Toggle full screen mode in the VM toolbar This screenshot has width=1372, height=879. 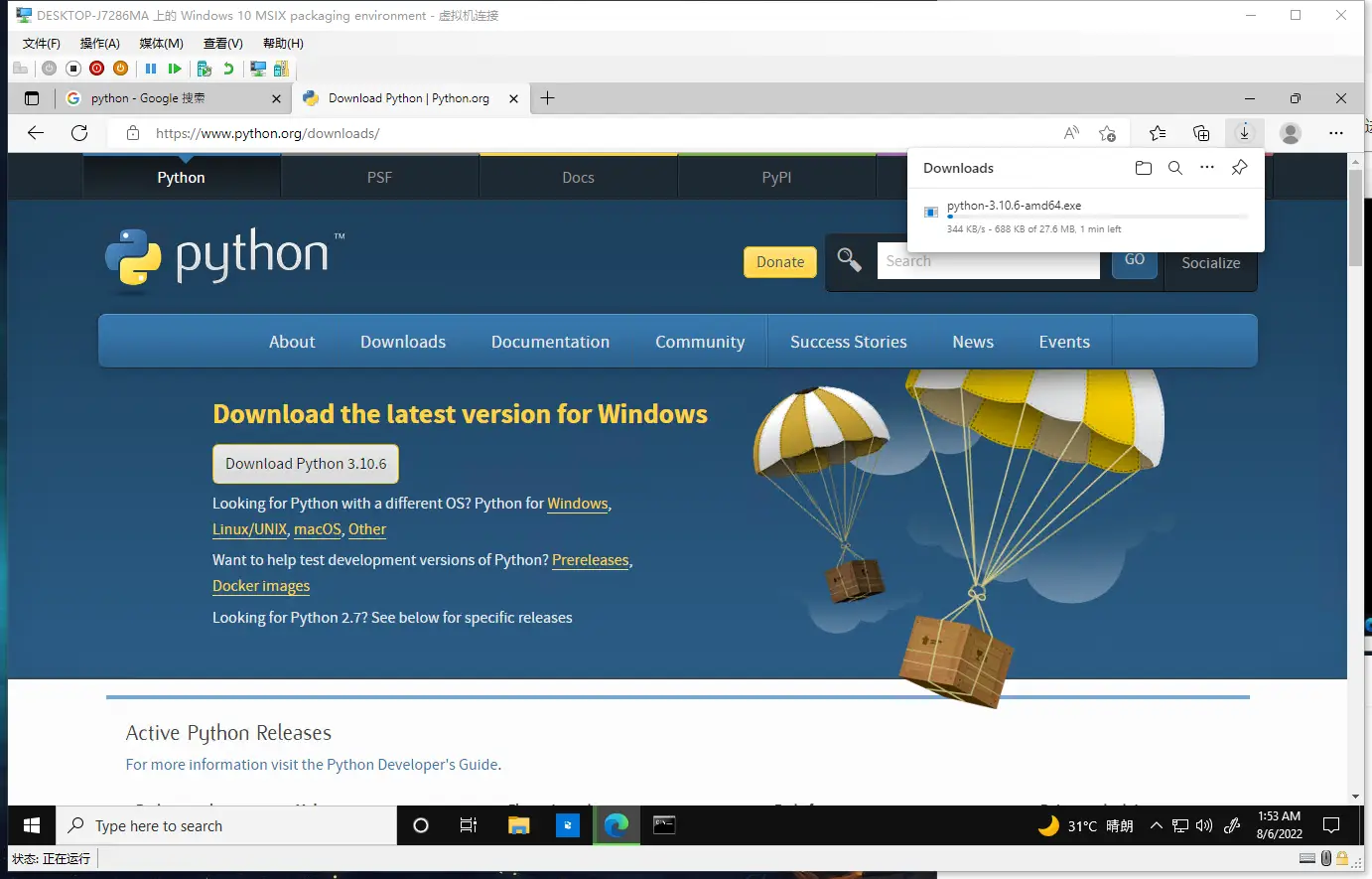pyautogui.click(x=256, y=68)
